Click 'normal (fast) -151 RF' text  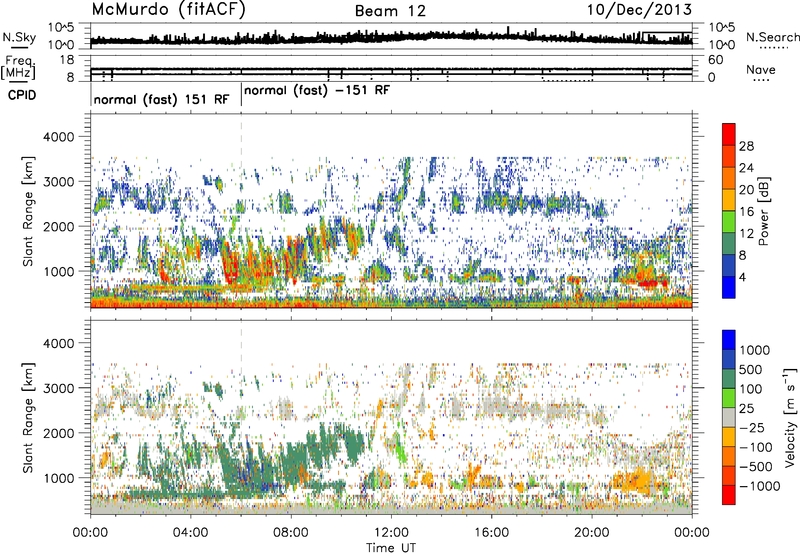pos(317,91)
